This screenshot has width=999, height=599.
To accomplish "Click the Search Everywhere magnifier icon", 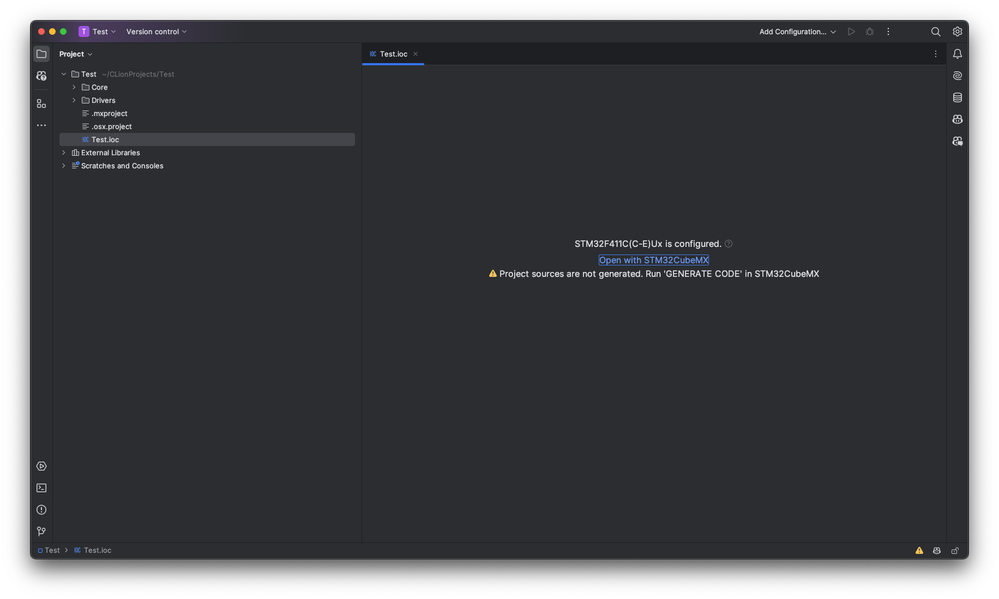I will (935, 31).
